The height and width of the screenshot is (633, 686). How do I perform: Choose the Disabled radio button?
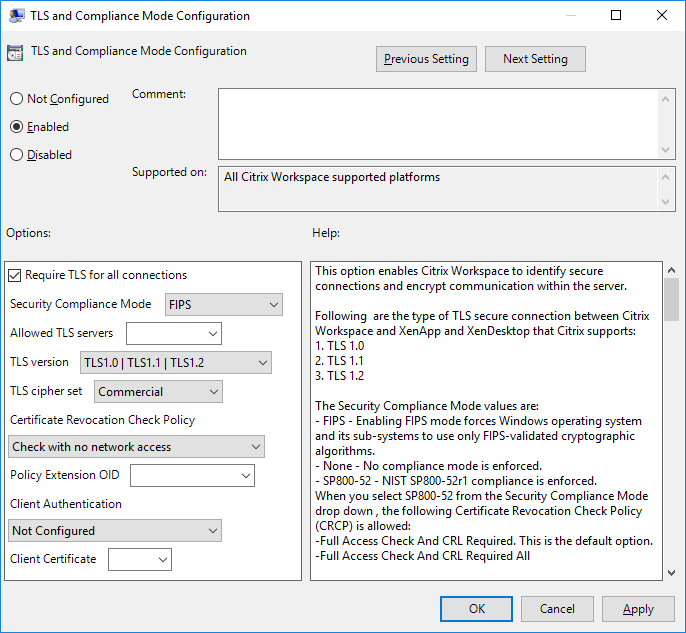tap(16, 155)
